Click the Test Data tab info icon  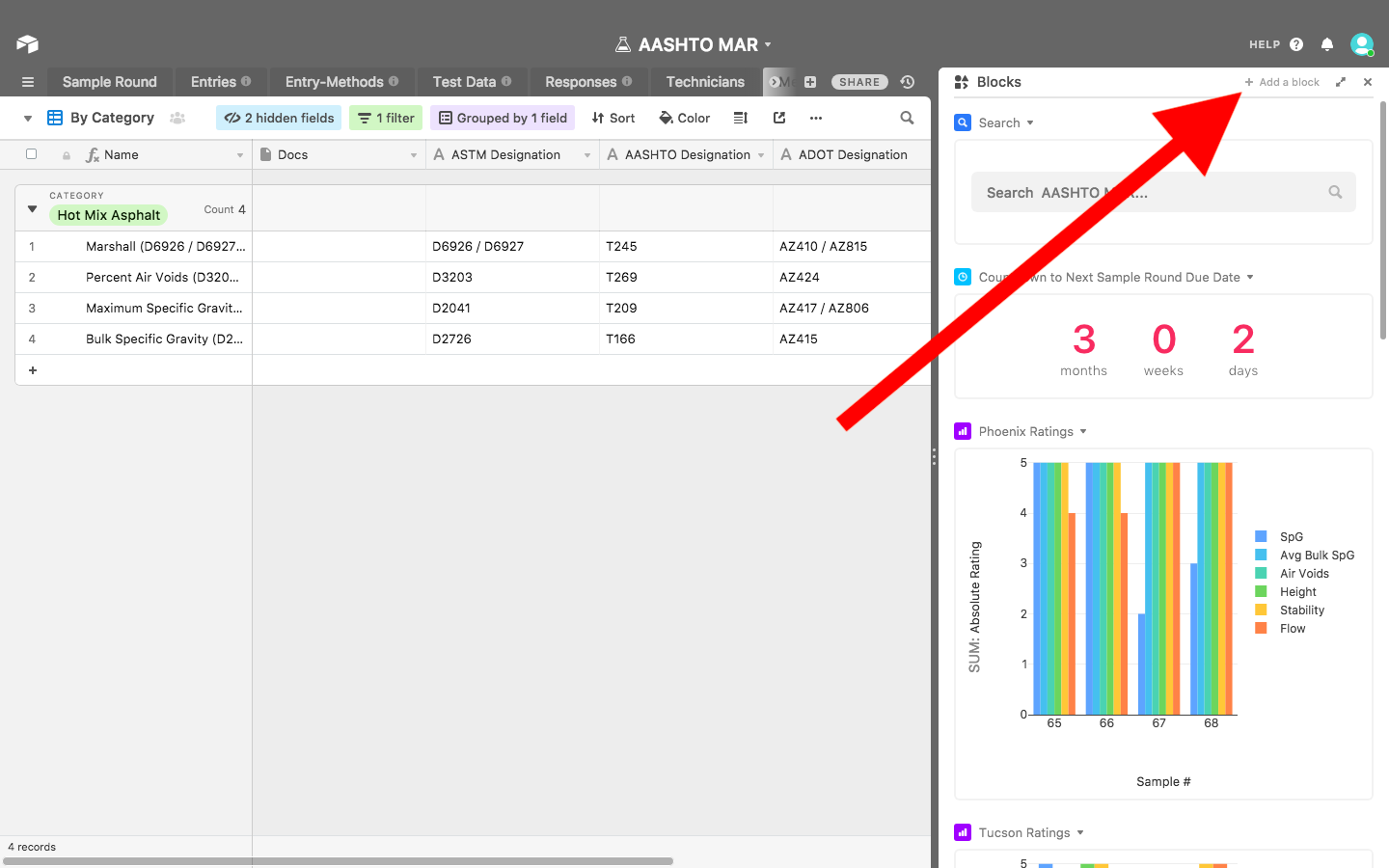tap(506, 82)
